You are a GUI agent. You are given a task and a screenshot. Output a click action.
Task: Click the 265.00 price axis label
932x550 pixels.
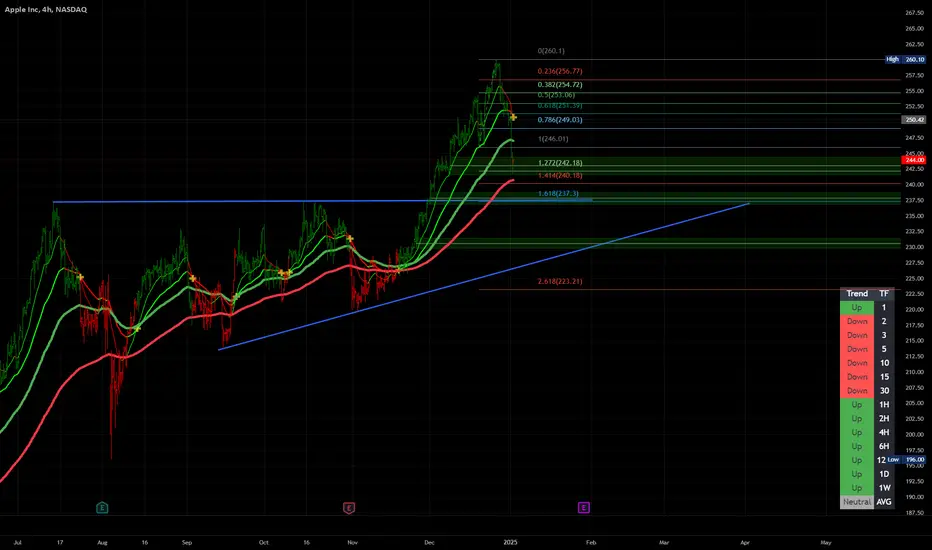(x=914, y=29)
